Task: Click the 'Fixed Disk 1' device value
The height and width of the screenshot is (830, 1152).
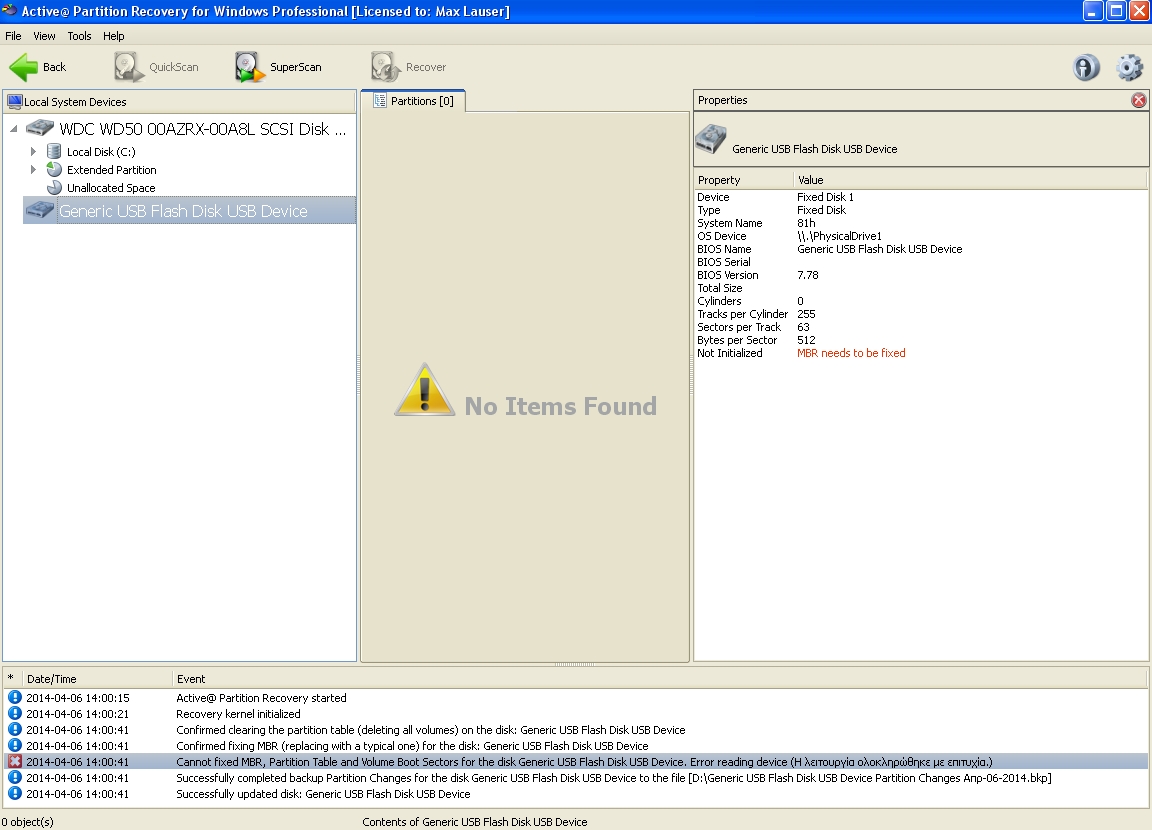Action: pos(825,197)
